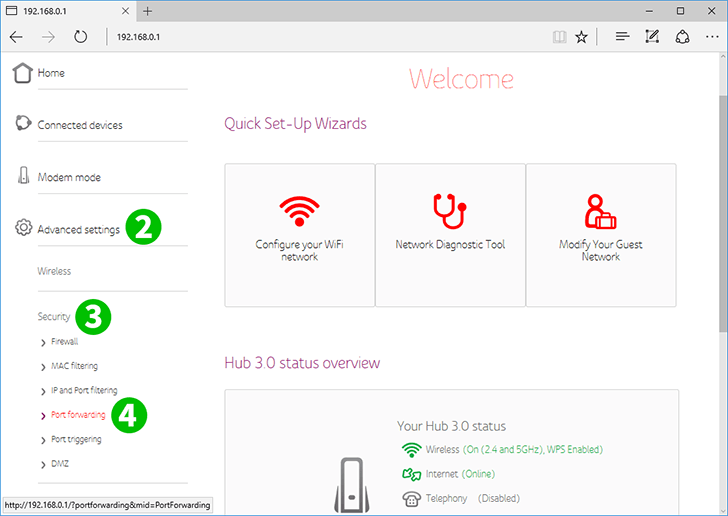The width and height of the screenshot is (728, 516).
Task: Click the red WiFi signal icon
Action: (x=299, y=211)
